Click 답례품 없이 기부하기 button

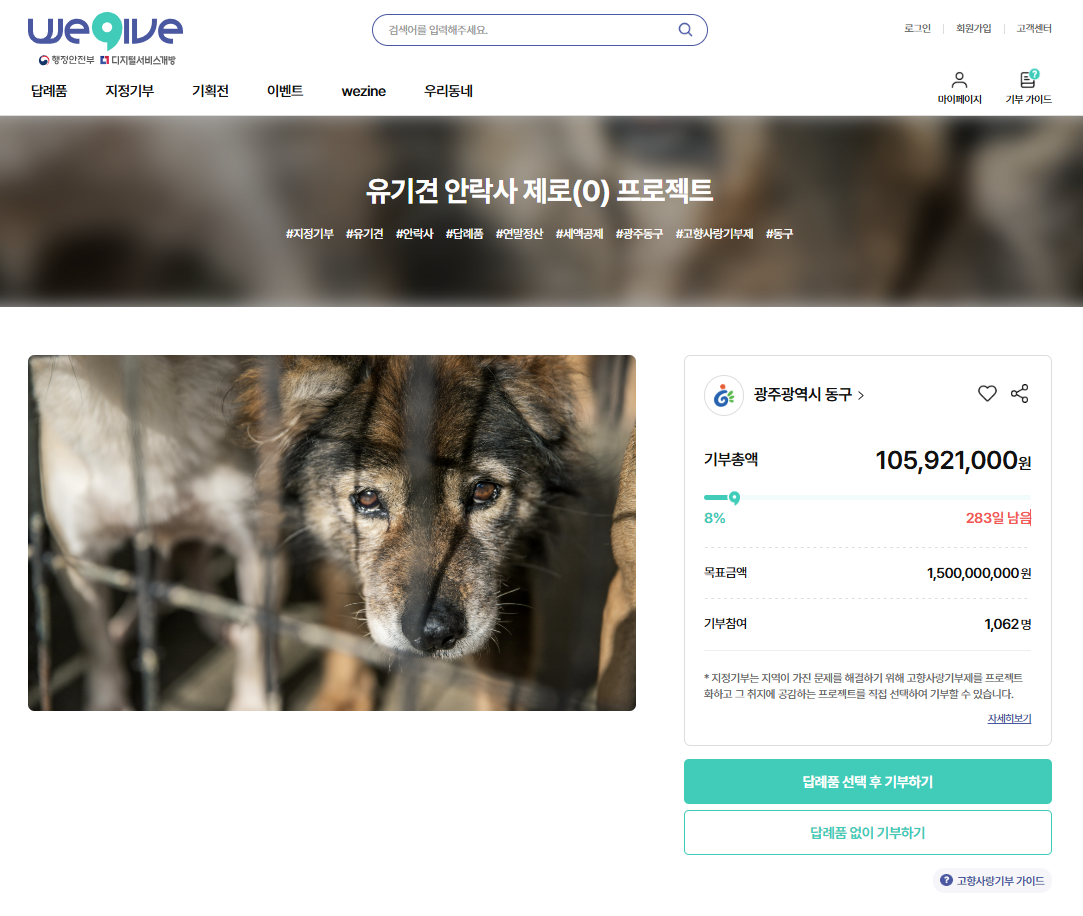[868, 832]
